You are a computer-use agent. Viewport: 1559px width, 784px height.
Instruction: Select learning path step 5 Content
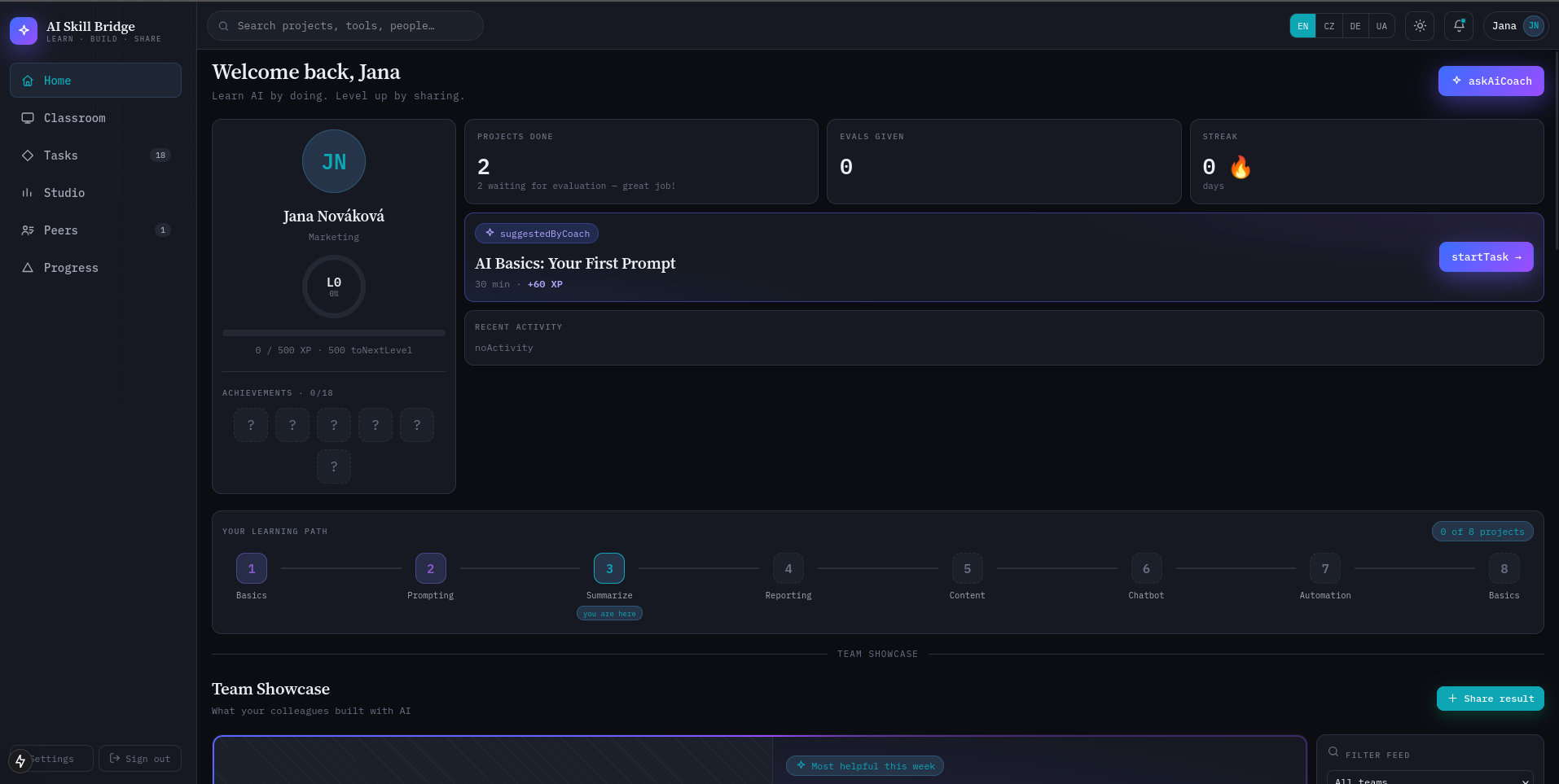pyautogui.click(x=968, y=568)
